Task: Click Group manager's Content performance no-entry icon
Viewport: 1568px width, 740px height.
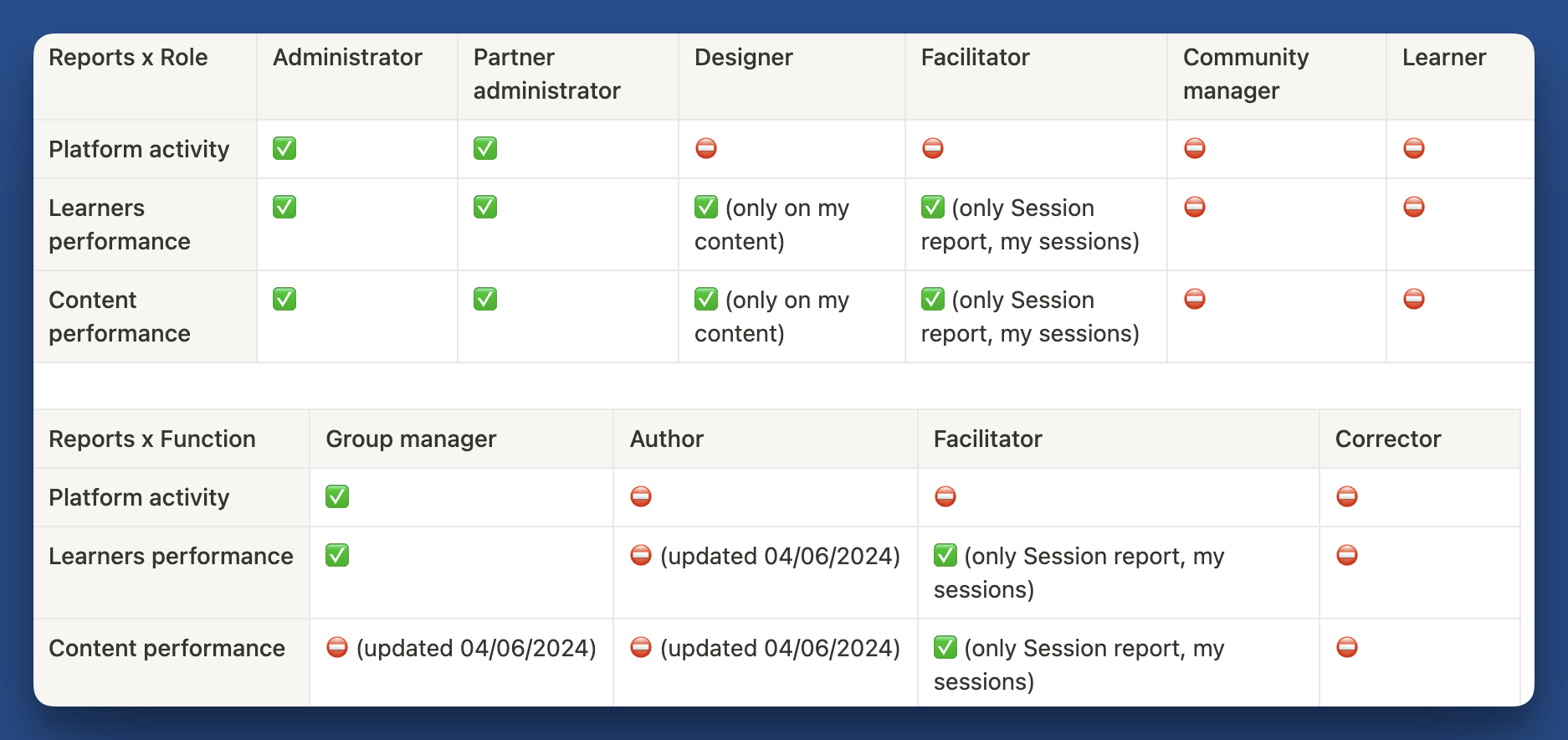Action: [x=337, y=648]
